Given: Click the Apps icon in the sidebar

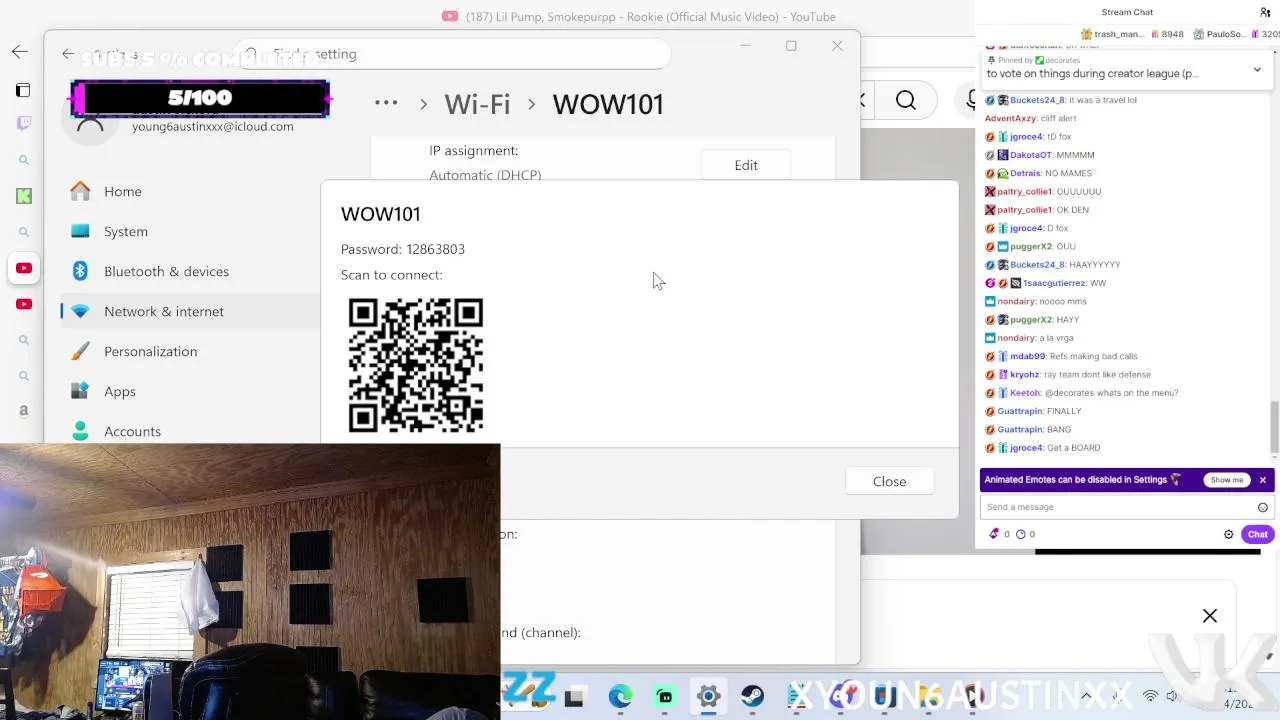Looking at the screenshot, I should (81, 391).
